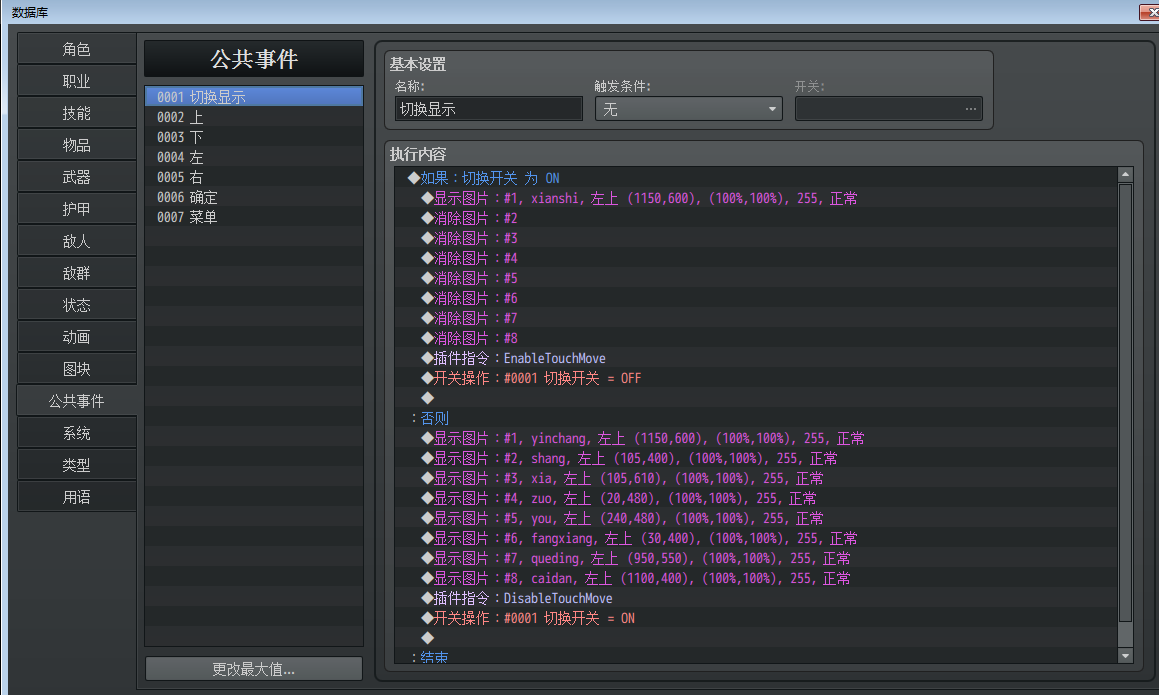Click the 开关 selector ellipsis field
Viewport: 1159px width, 695px height.
(888, 109)
